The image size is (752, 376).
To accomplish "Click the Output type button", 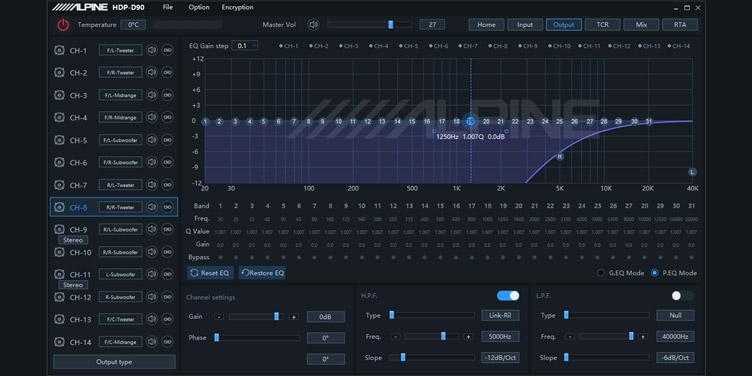I will [x=114, y=362].
